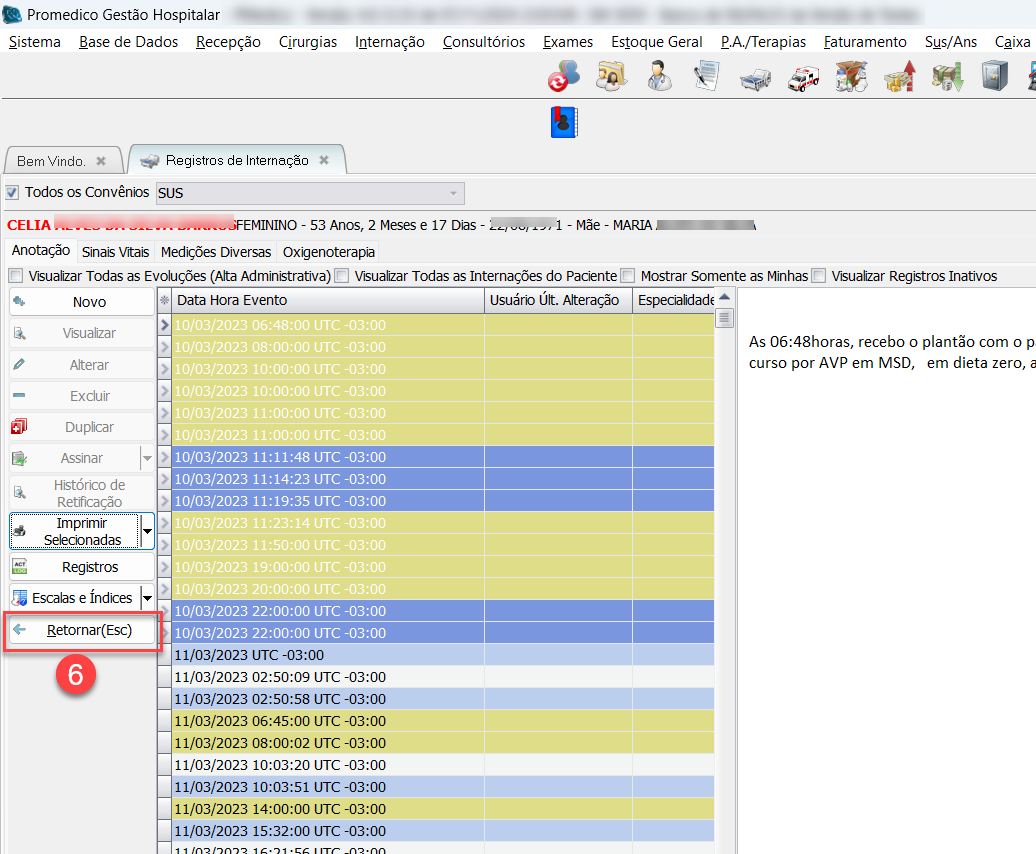This screenshot has height=854, width=1036.
Task: Click the document with pen toolbar icon
Action: [x=707, y=76]
